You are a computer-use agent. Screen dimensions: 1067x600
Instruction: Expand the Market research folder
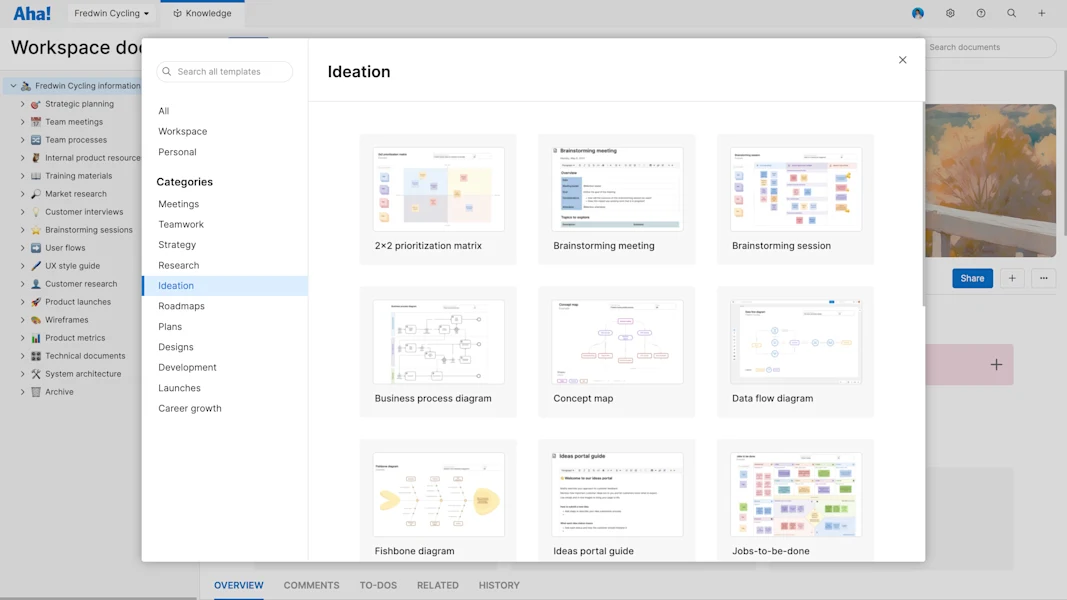pyautogui.click(x=22, y=194)
